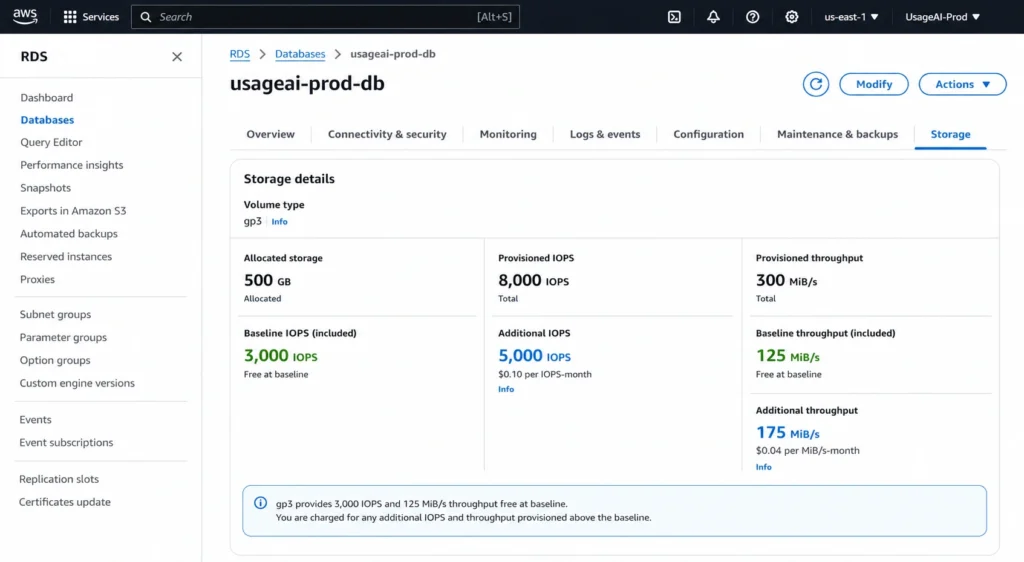Open Dashboard in the sidebar
This screenshot has height=562, width=1024.
pyautogui.click(x=46, y=98)
